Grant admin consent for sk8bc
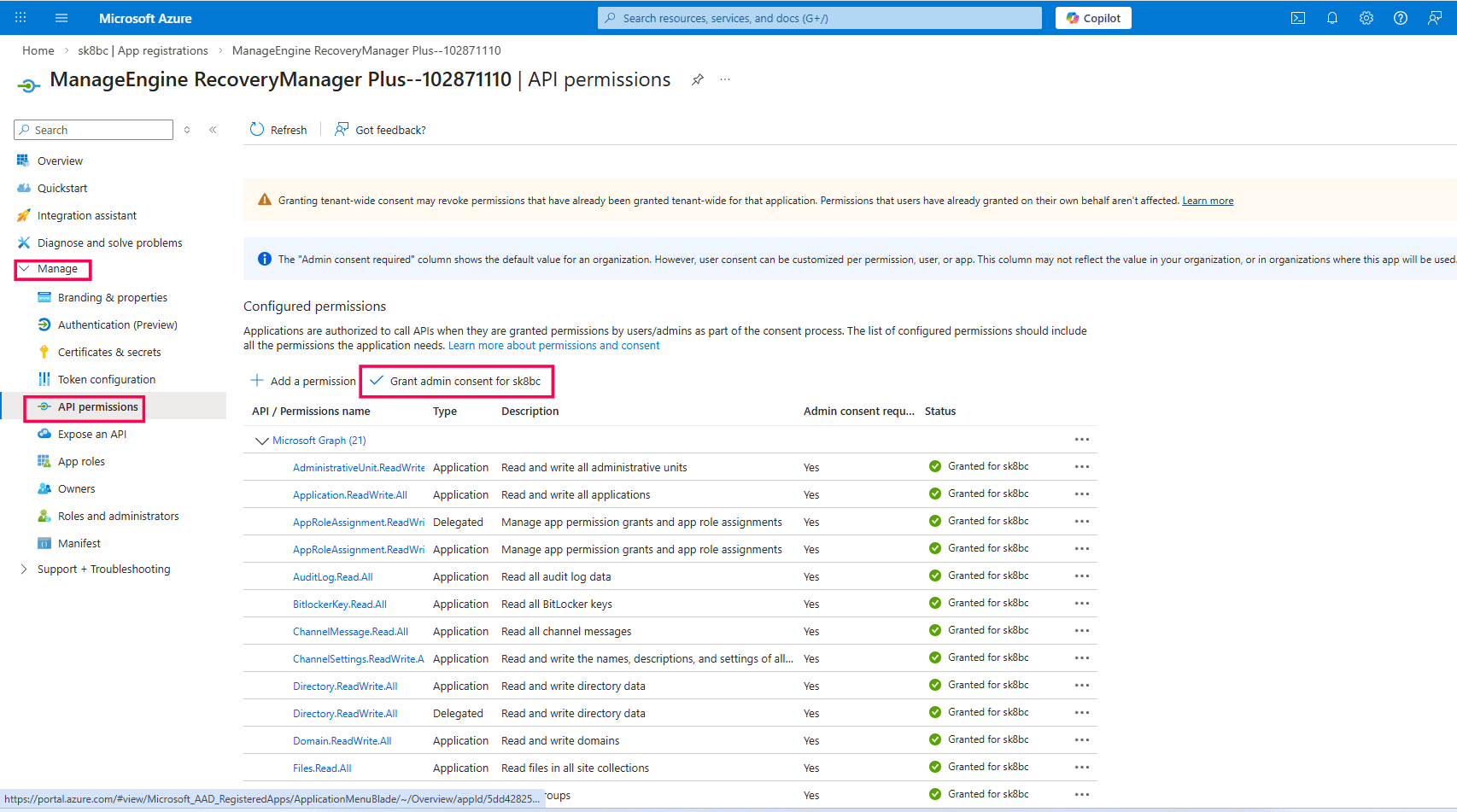The image size is (1457, 812). tap(456, 381)
